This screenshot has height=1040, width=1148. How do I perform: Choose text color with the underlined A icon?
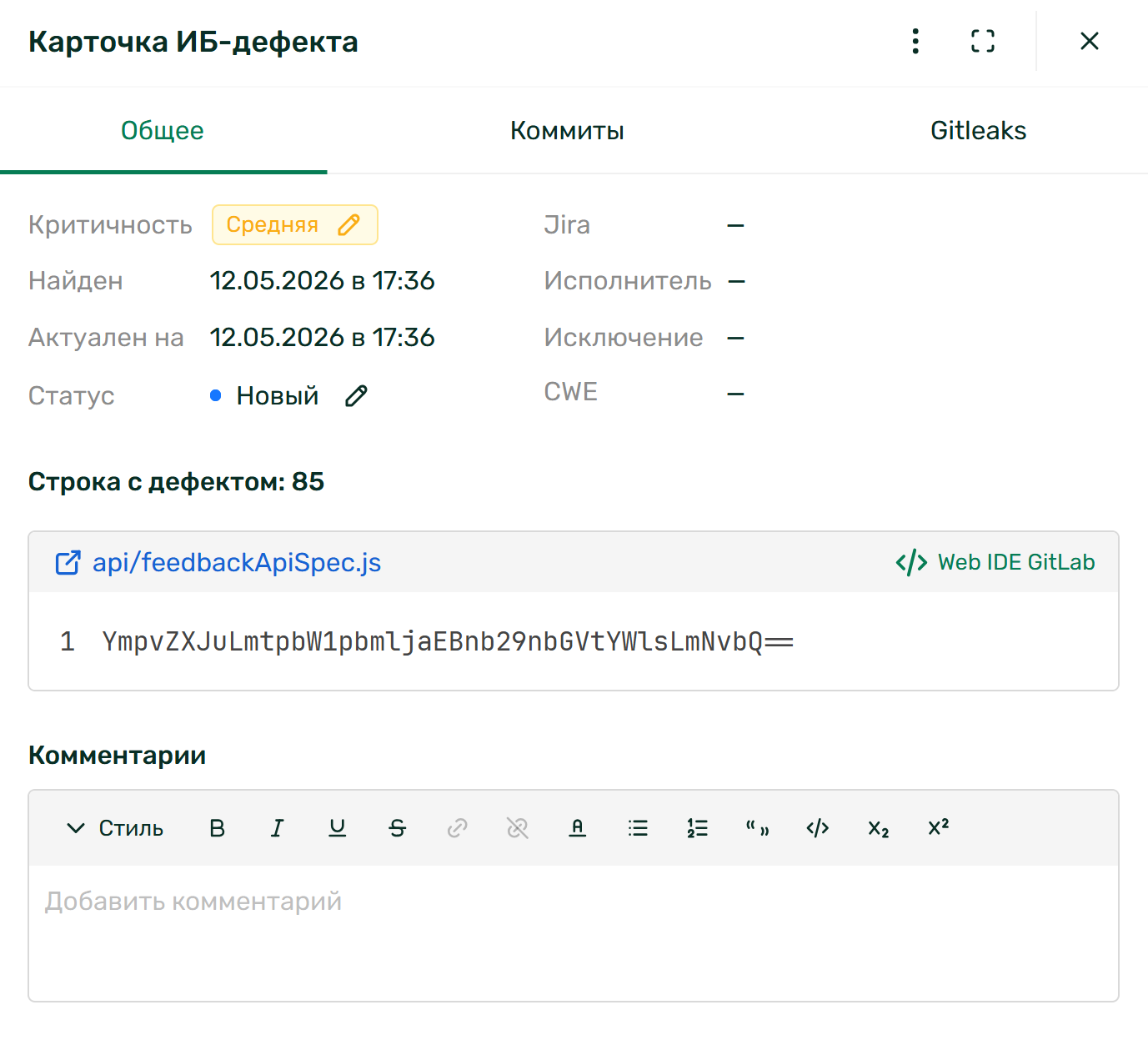pos(578,828)
